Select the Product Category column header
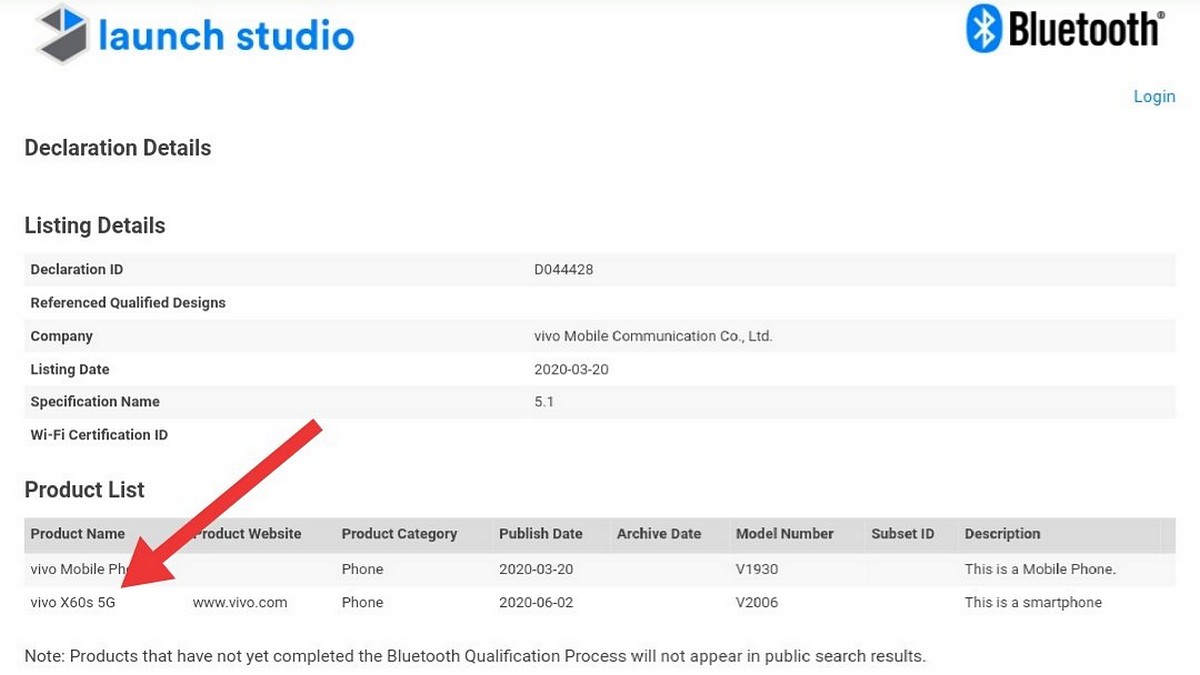 click(399, 534)
